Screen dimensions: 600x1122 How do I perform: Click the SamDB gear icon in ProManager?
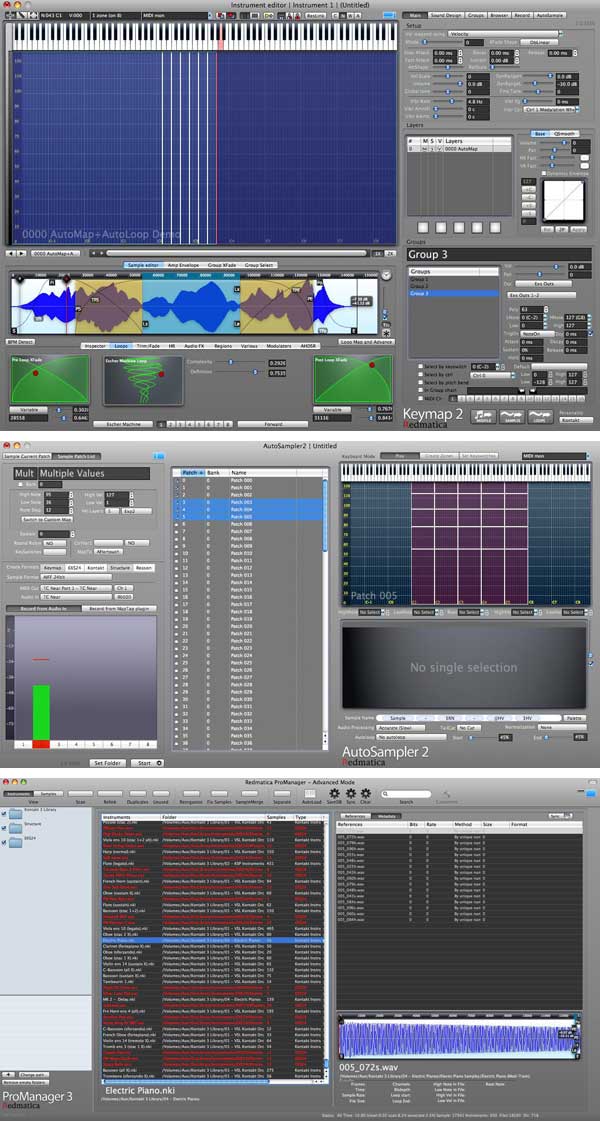pyautogui.click(x=334, y=794)
